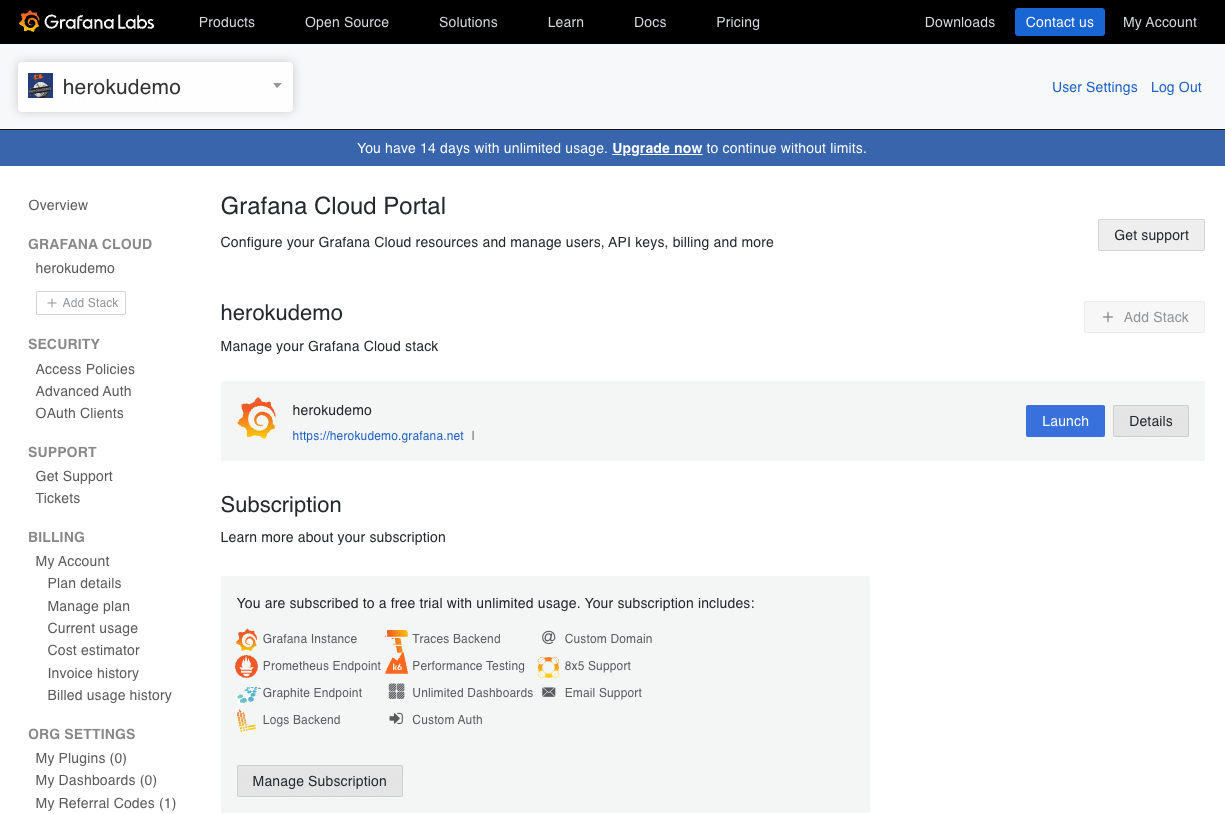This screenshot has height=814, width=1225.
Task: Select herokudemo under Grafana Cloud
Action: click(x=75, y=268)
